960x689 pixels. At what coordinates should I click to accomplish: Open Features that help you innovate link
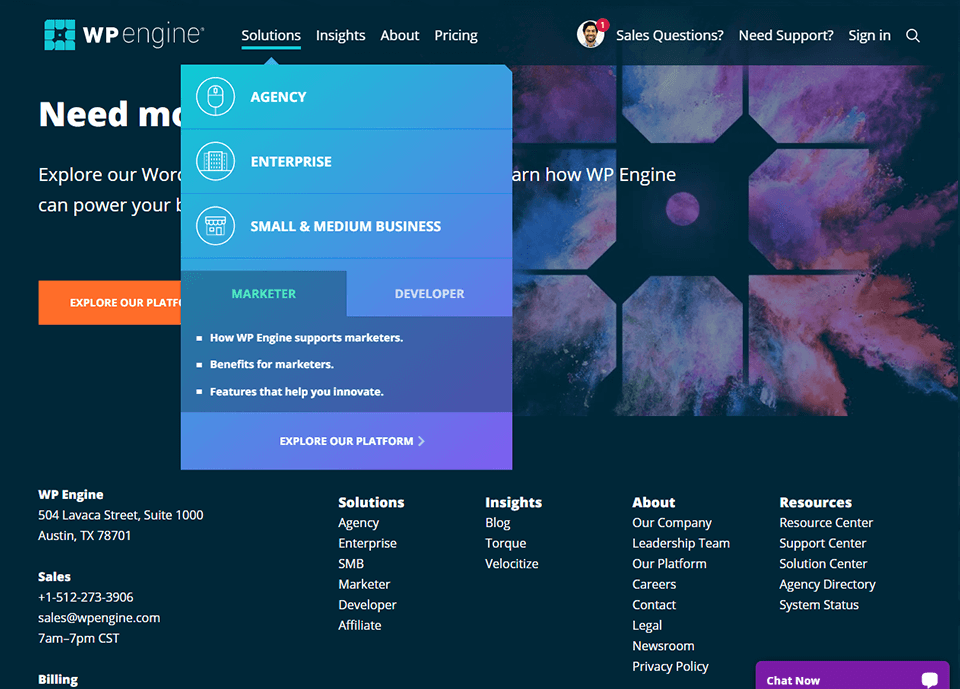(x=296, y=391)
